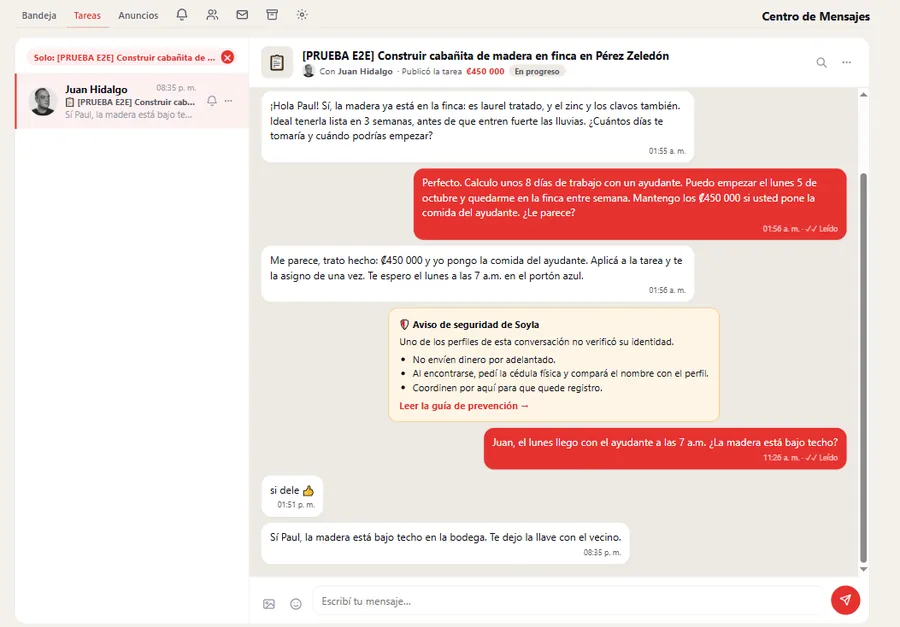Open the contacts people icon
The image size is (900, 627).
(x=212, y=15)
